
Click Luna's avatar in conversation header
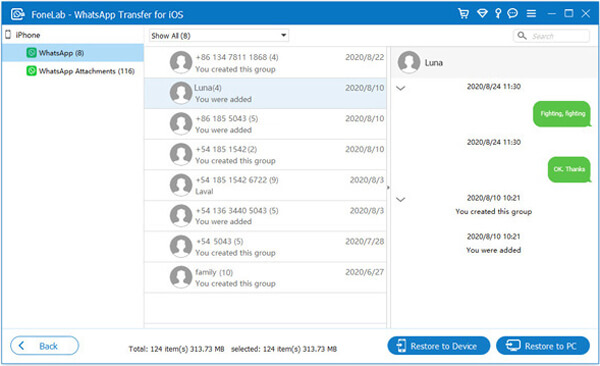(x=409, y=62)
